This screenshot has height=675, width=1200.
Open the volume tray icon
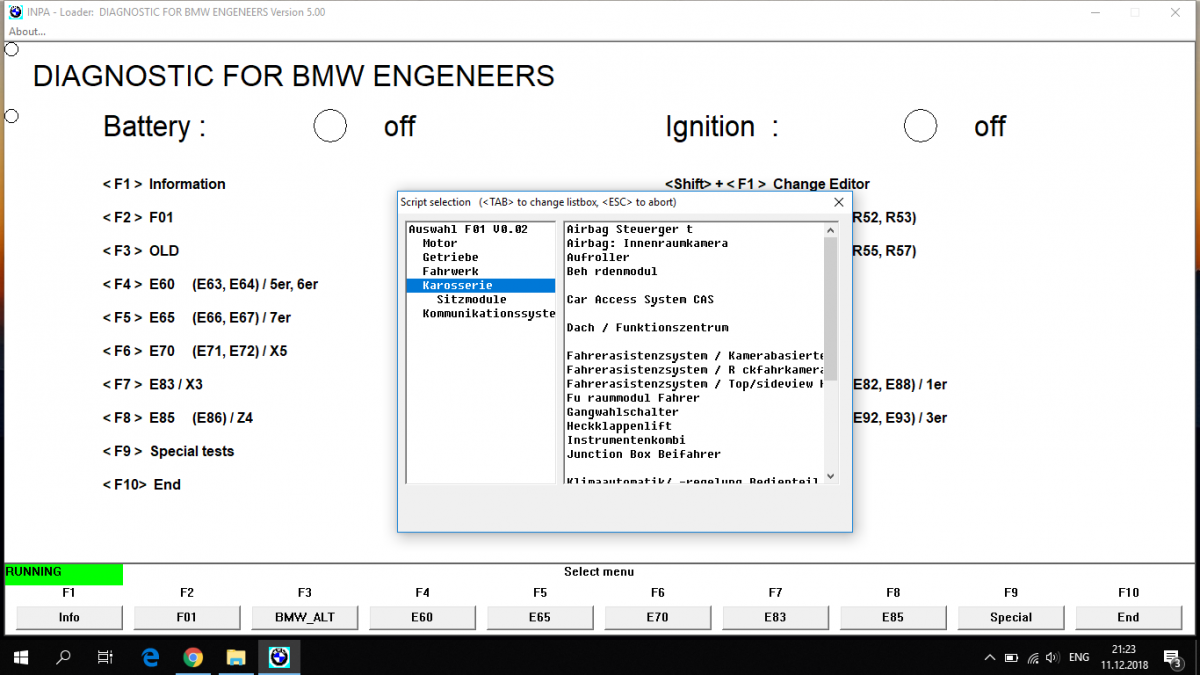[x=1050, y=657]
